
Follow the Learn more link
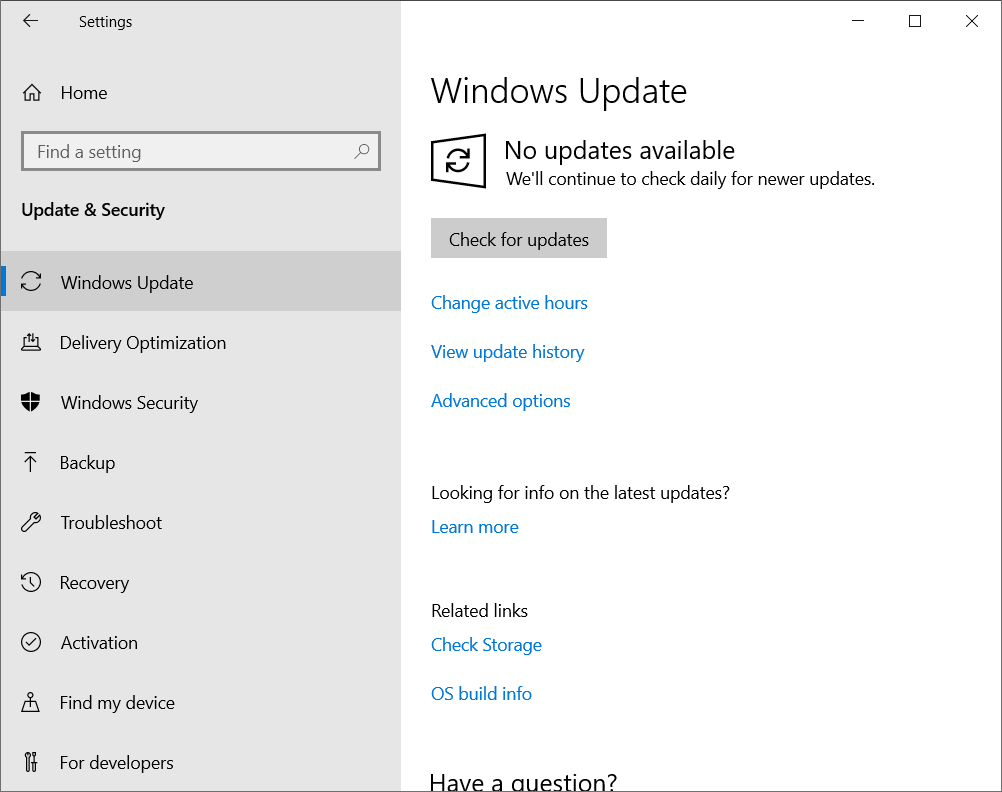pos(475,527)
